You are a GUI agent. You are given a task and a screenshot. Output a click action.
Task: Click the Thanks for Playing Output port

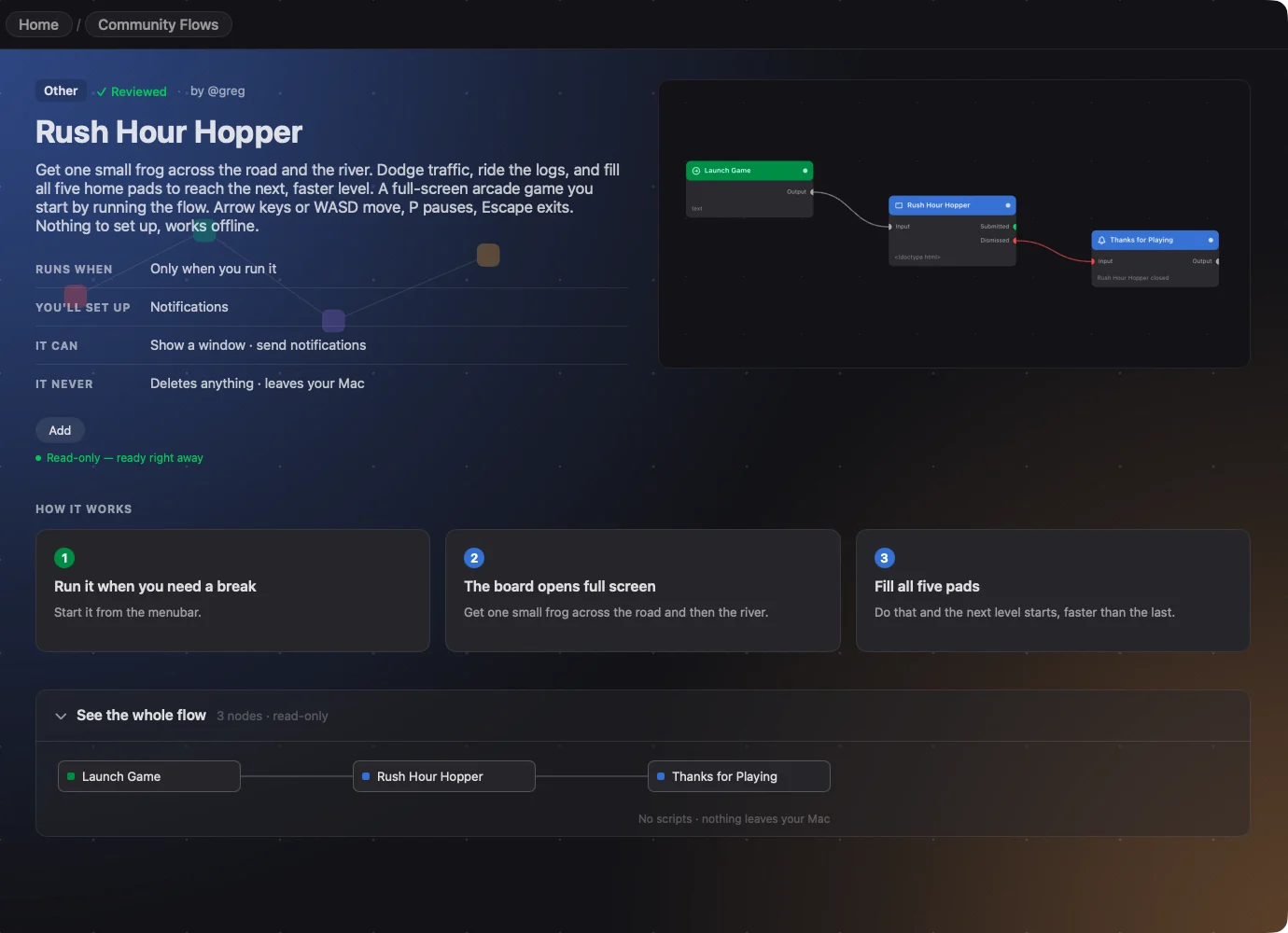pos(1217,261)
